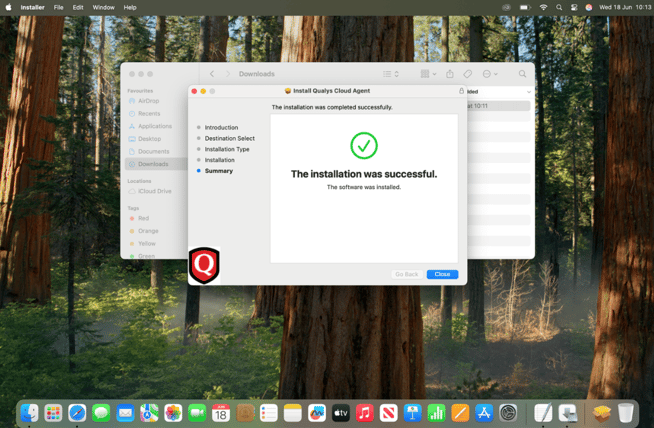Select Desktop in Finder sidebar
Viewport: 654px width, 428px height.
149,138
